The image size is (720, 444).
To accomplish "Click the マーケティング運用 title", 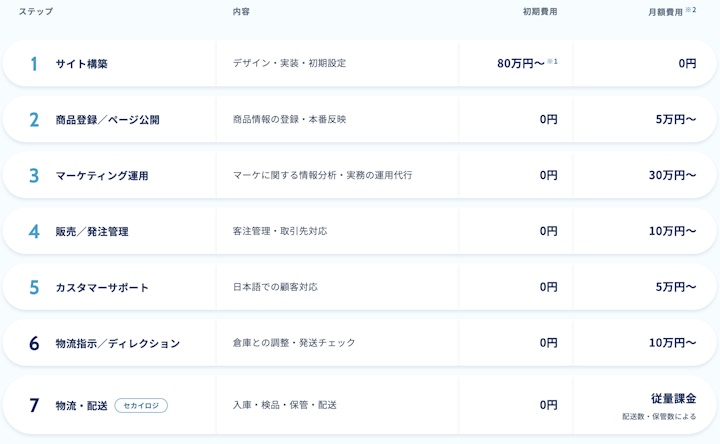I will point(102,176).
